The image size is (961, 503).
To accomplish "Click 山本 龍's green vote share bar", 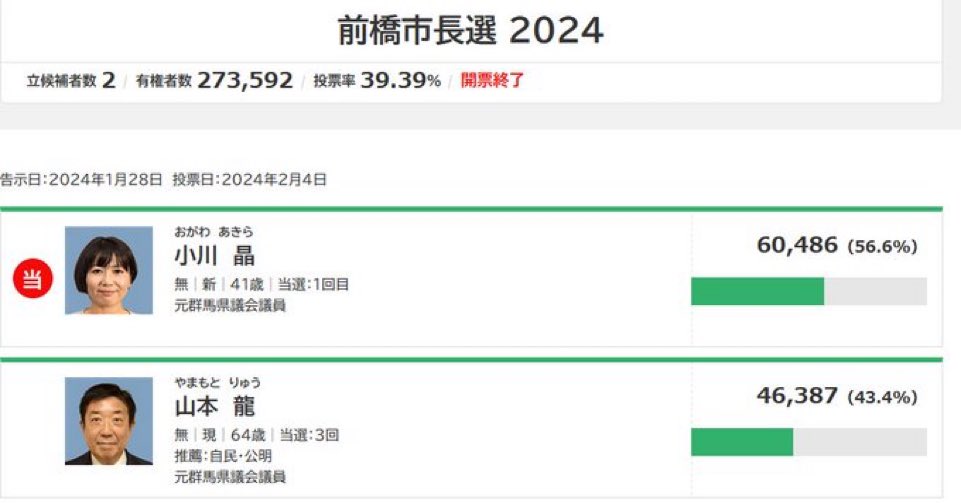I will (741, 442).
